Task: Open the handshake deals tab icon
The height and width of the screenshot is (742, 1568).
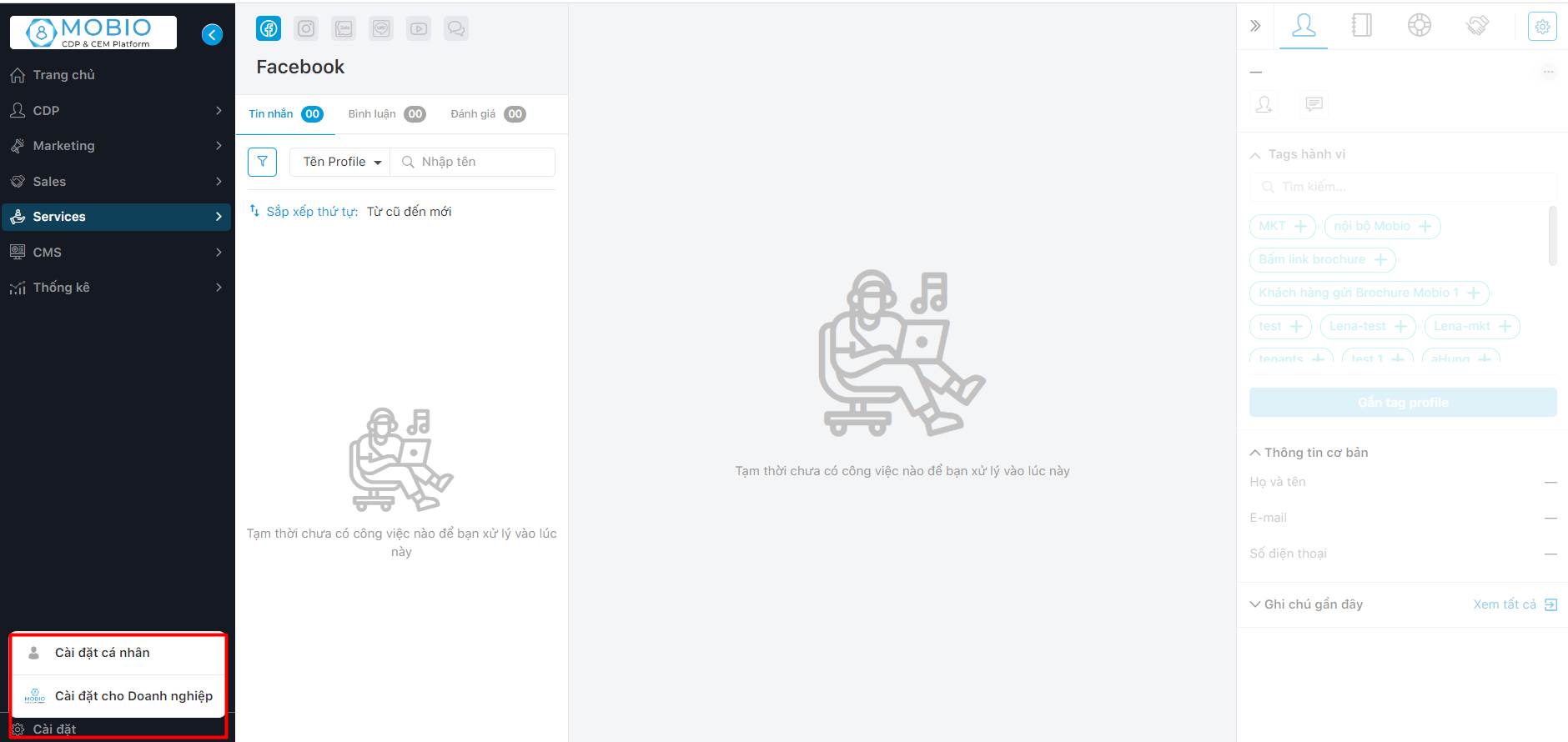Action: (x=1477, y=25)
